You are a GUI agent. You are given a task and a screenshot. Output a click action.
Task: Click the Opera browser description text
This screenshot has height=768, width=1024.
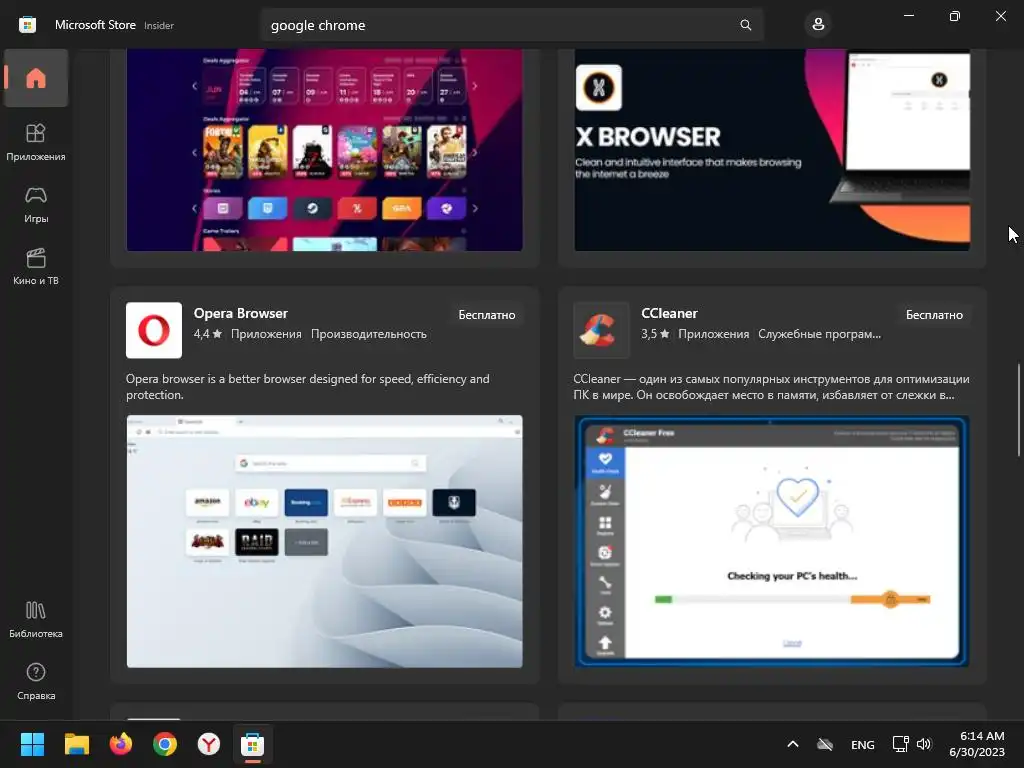(308, 387)
